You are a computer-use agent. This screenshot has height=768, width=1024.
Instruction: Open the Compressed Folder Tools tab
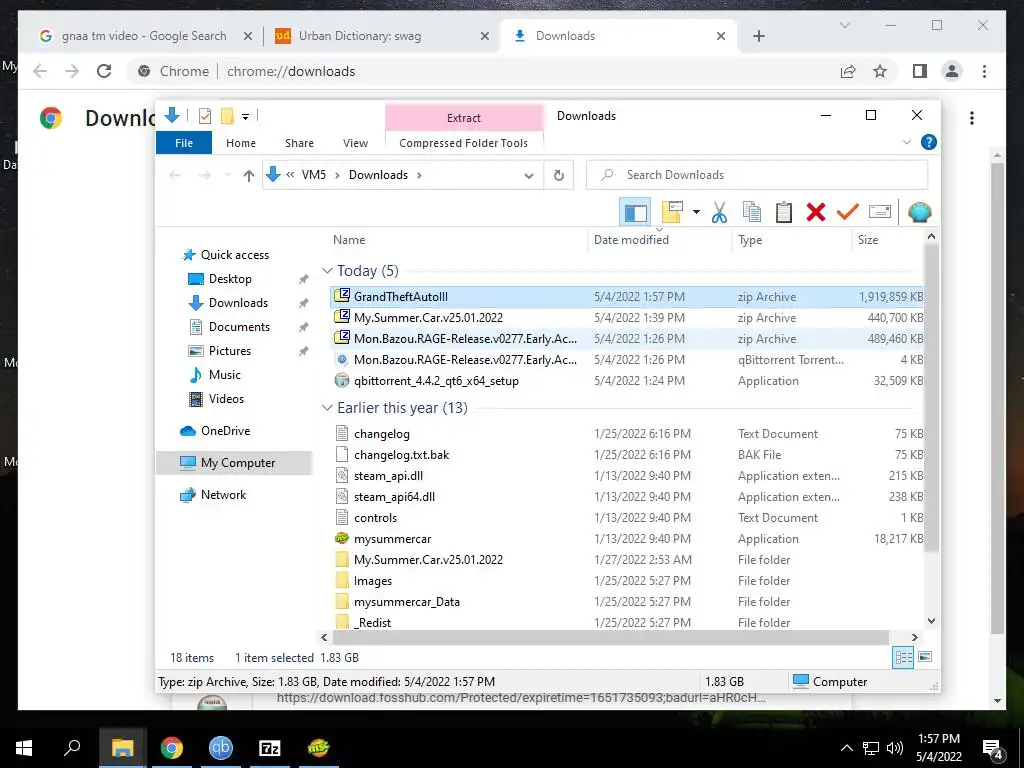click(x=464, y=143)
